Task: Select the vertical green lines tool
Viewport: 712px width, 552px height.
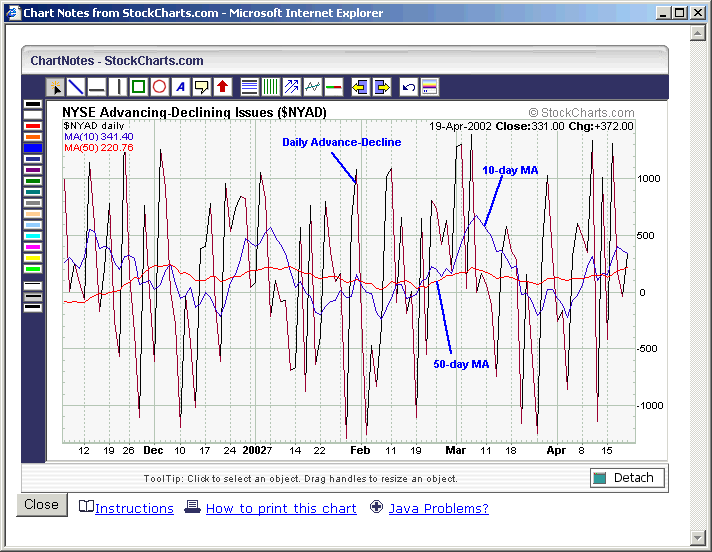Action: click(270, 87)
